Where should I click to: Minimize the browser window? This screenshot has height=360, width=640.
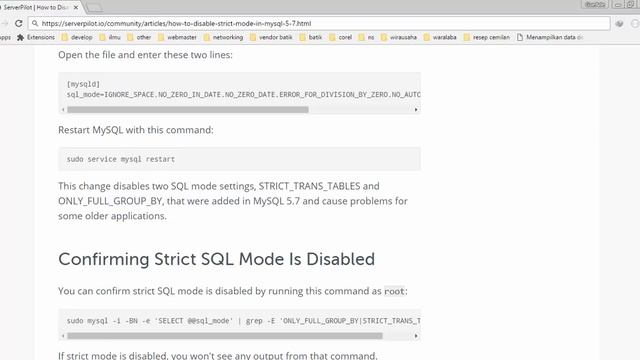(x=618, y=4)
